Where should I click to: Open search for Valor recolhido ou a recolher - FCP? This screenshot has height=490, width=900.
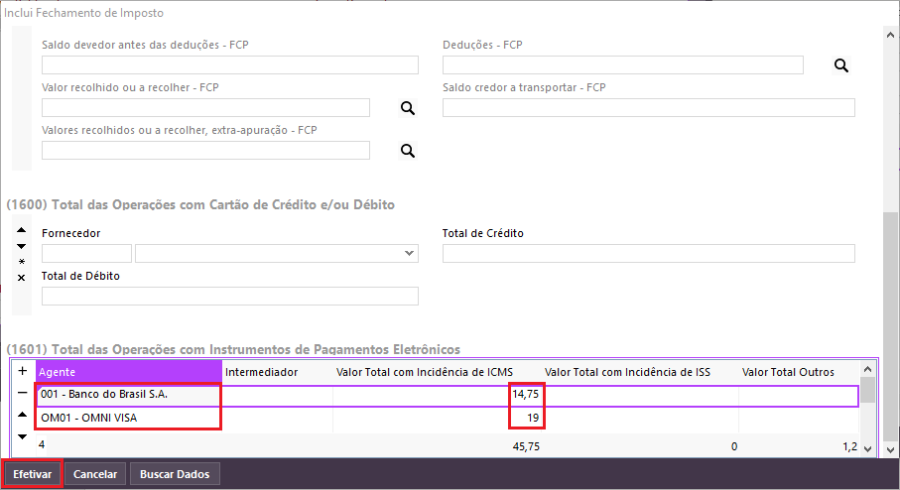(x=408, y=108)
